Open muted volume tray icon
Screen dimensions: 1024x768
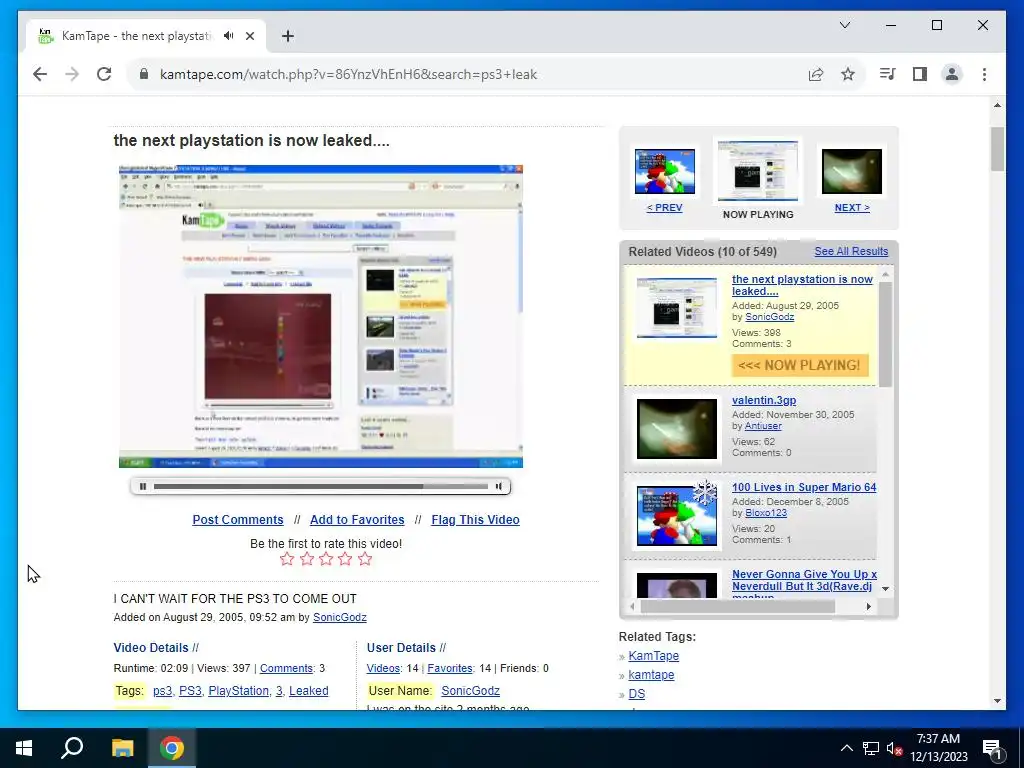pyautogui.click(x=894, y=748)
